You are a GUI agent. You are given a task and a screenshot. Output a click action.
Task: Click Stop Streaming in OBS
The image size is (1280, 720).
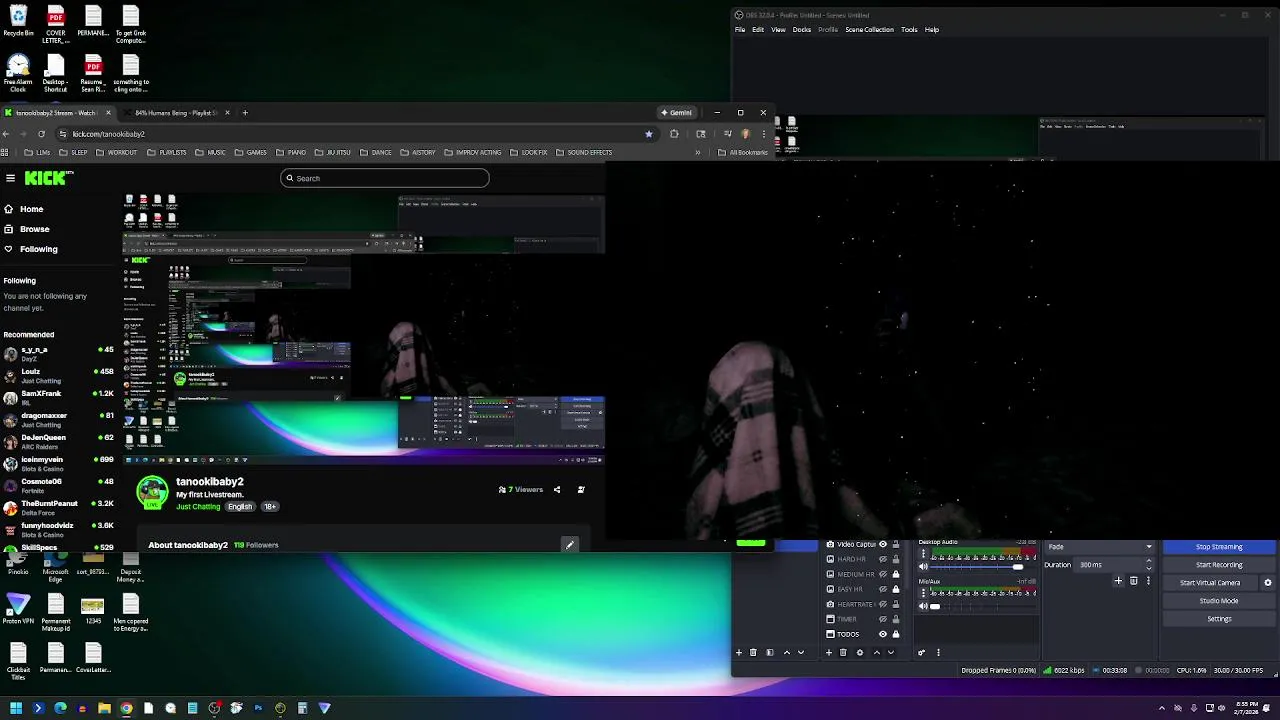[1219, 547]
